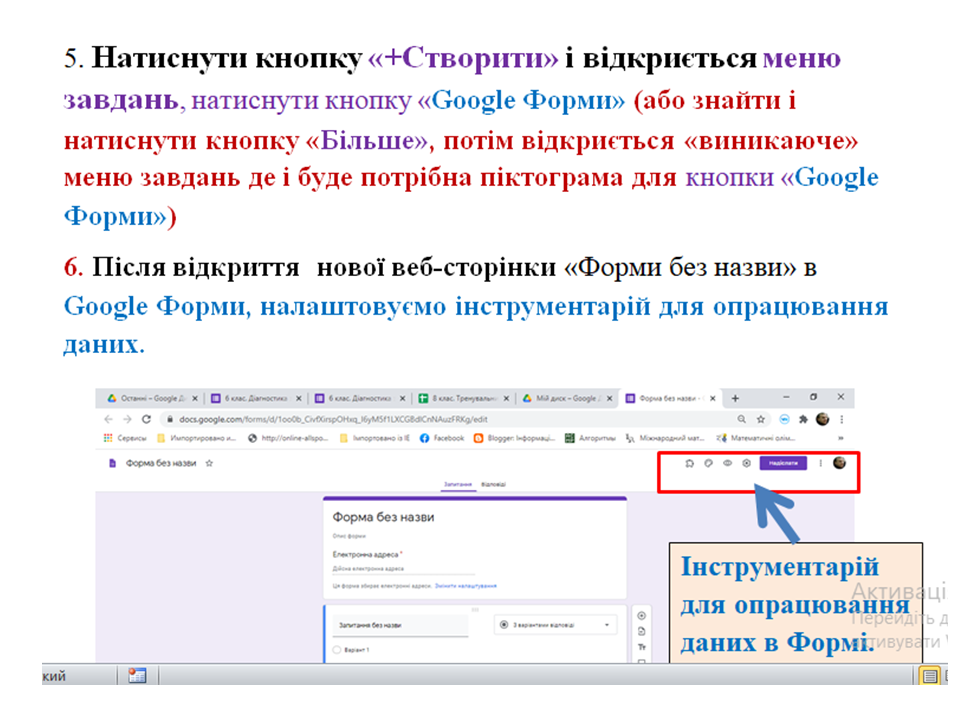Click the blue browser extension icon
Screen dimensions: 960x720
[784, 419]
